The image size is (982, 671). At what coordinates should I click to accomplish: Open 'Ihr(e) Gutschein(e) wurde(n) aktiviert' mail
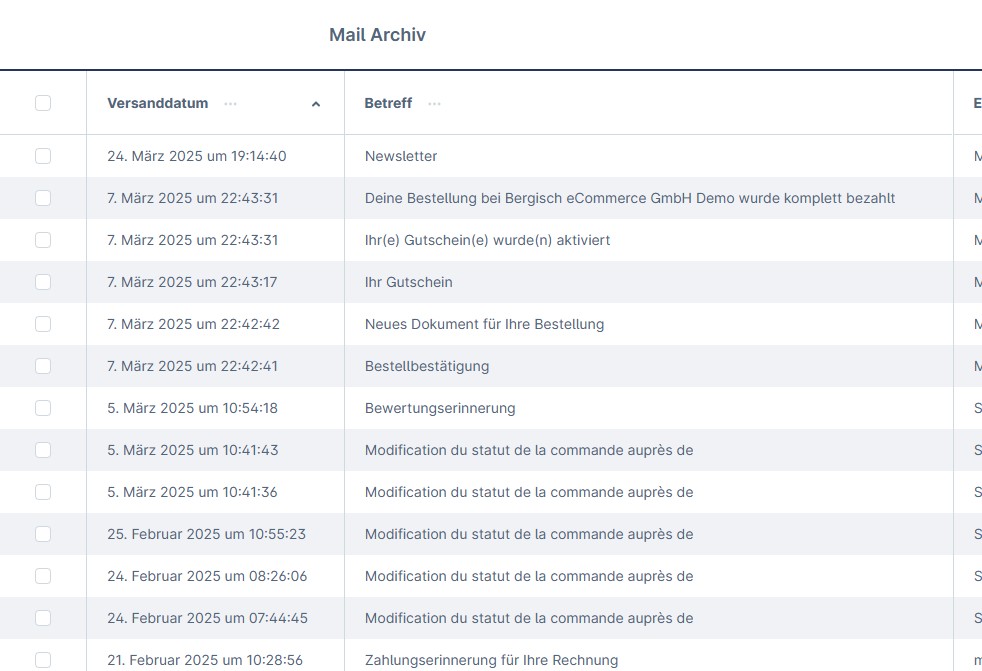pyautogui.click(x=487, y=240)
